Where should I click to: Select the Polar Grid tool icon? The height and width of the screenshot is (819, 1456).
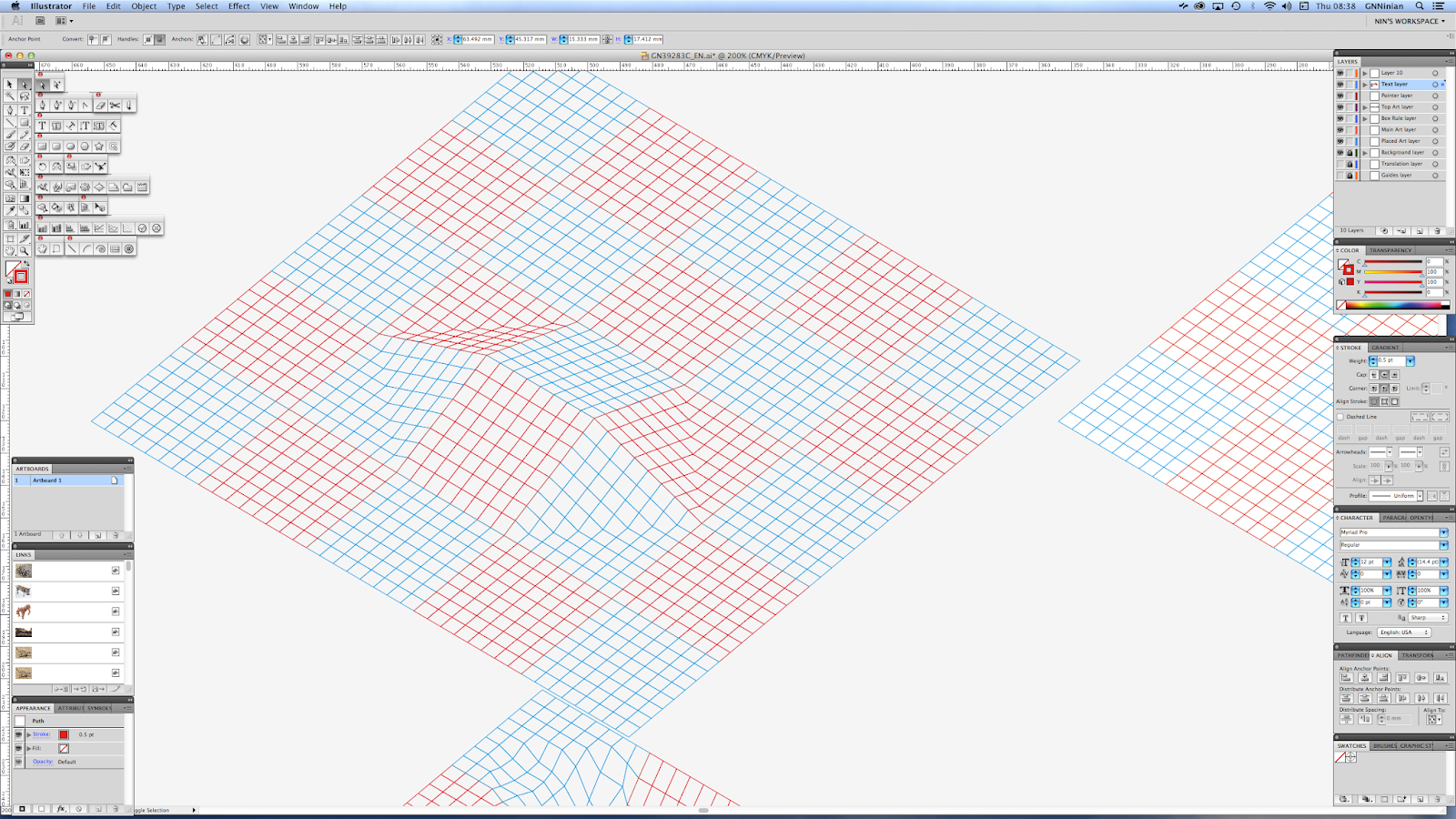click(129, 248)
